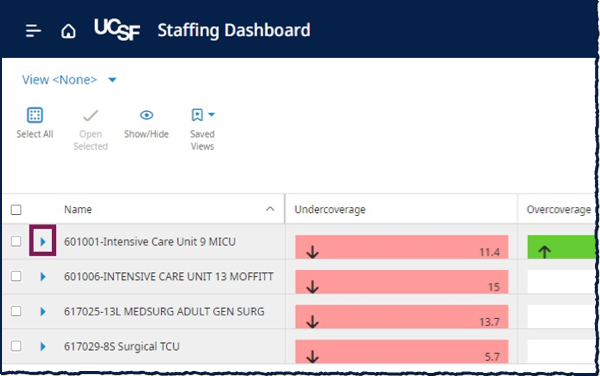Check the header select-all checkbox
Viewport: 600px width, 376px height.
click(16, 210)
